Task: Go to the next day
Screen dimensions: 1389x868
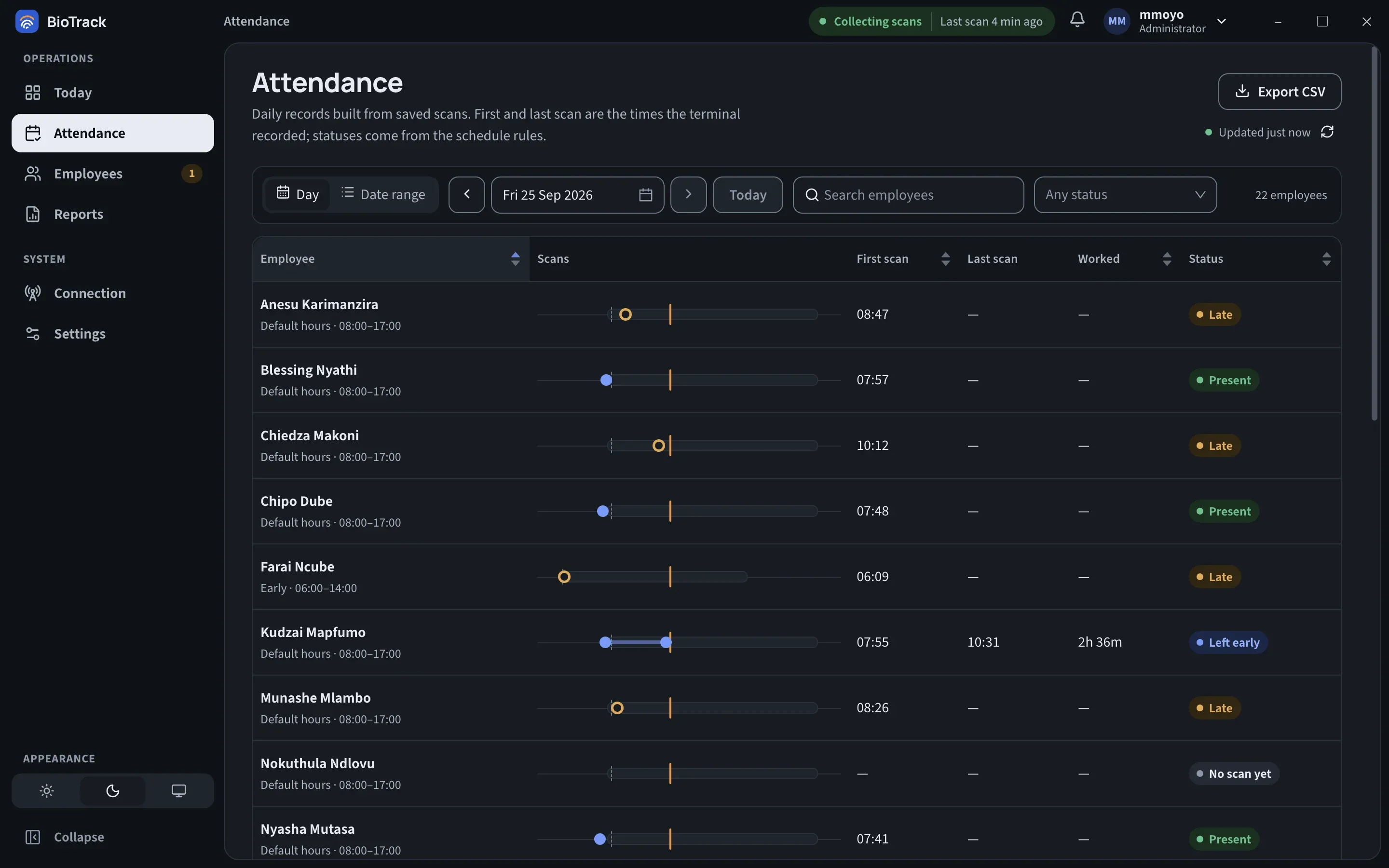Action: [688, 195]
